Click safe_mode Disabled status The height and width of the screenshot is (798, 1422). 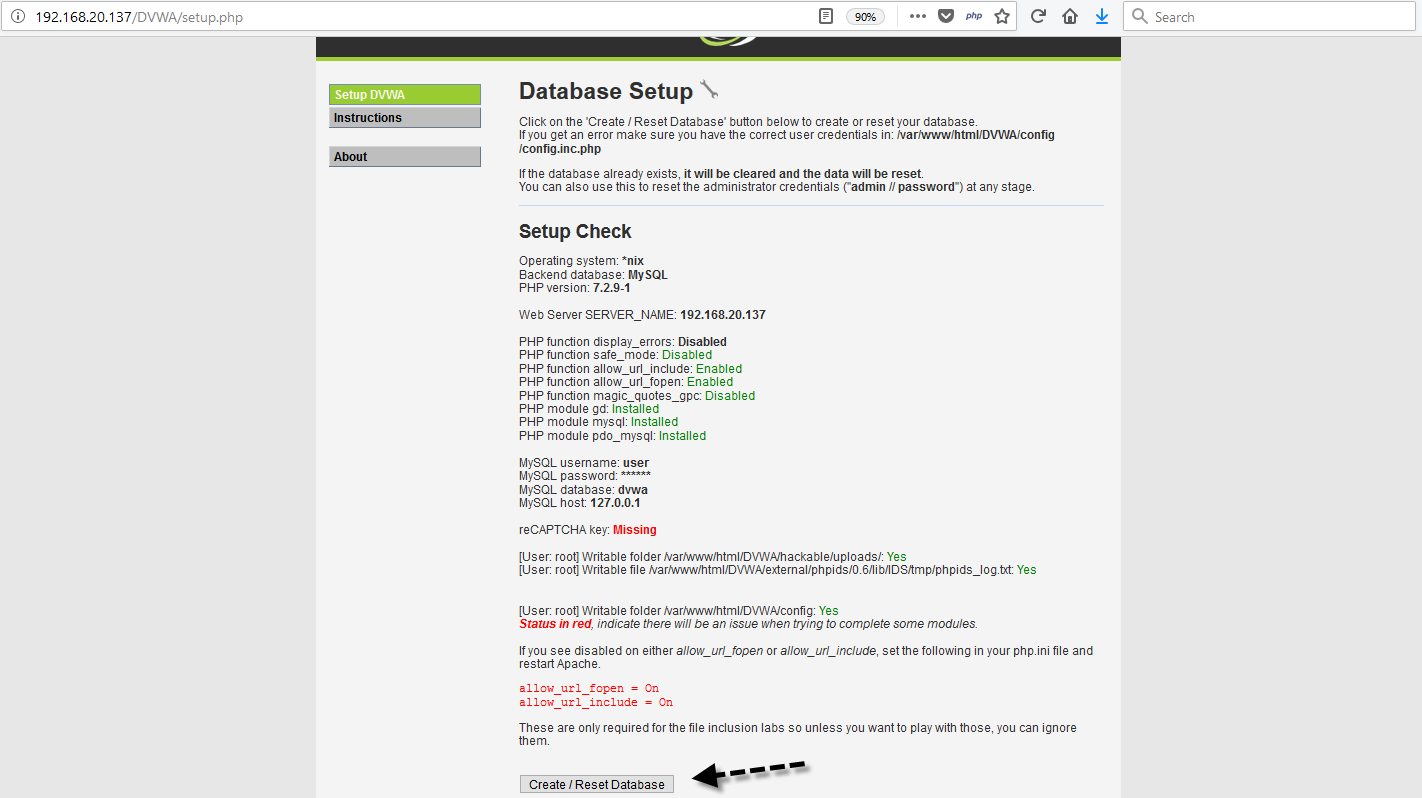coord(687,355)
